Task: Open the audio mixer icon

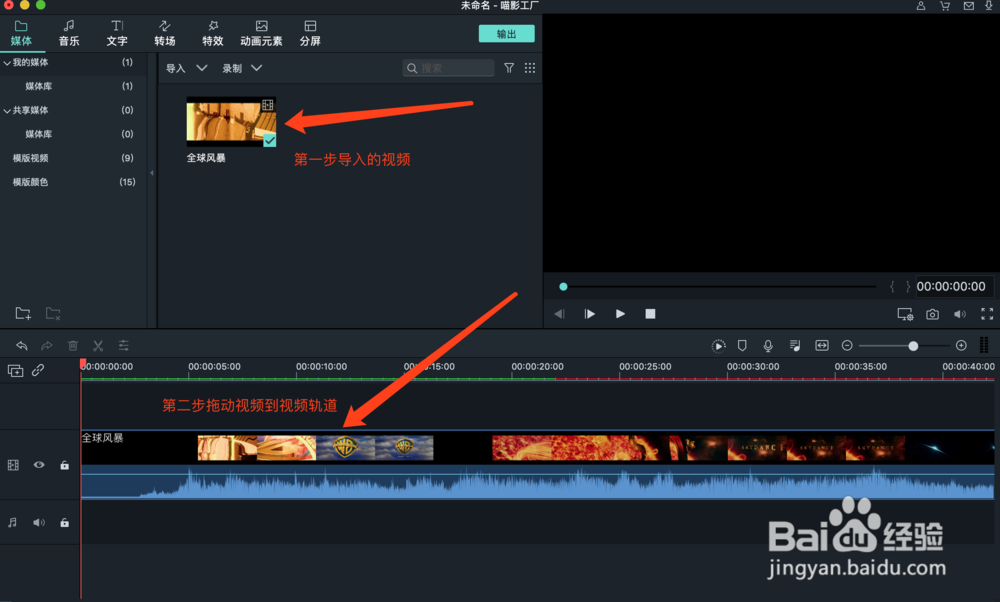Action: click(795, 346)
